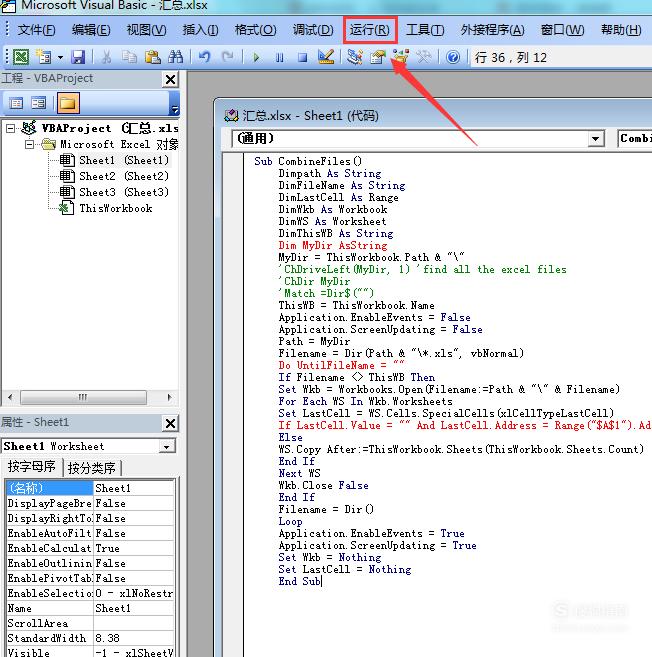Click the project panel horizontal scrollbar thumb

[83, 397]
